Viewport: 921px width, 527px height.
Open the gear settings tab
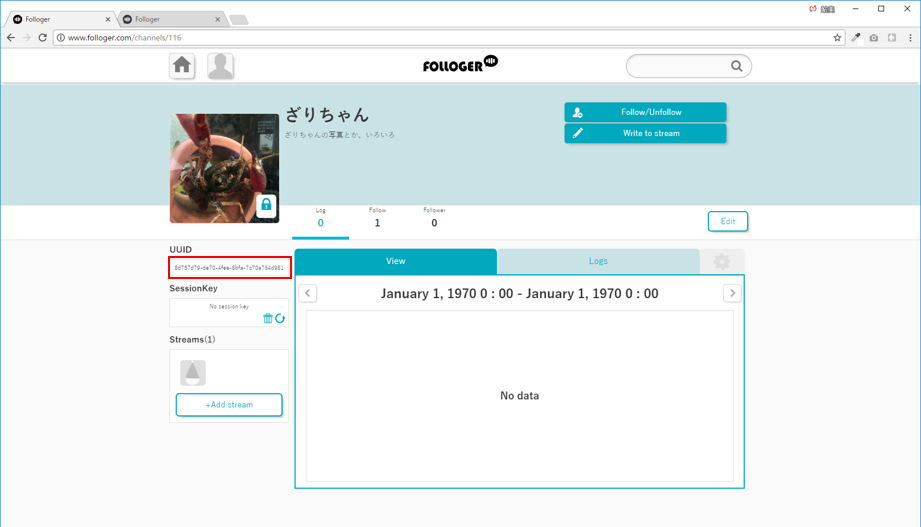(x=722, y=261)
